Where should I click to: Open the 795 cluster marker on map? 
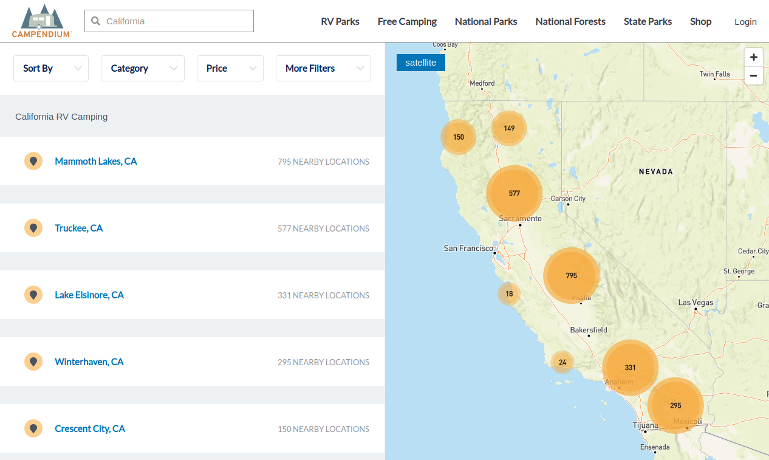click(571, 276)
